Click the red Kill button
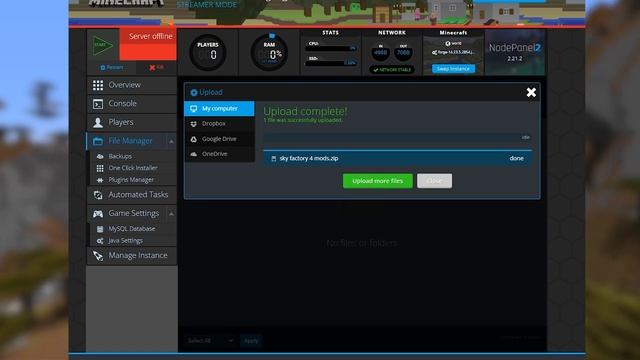Screen dimensions: 640x360 [156, 67]
